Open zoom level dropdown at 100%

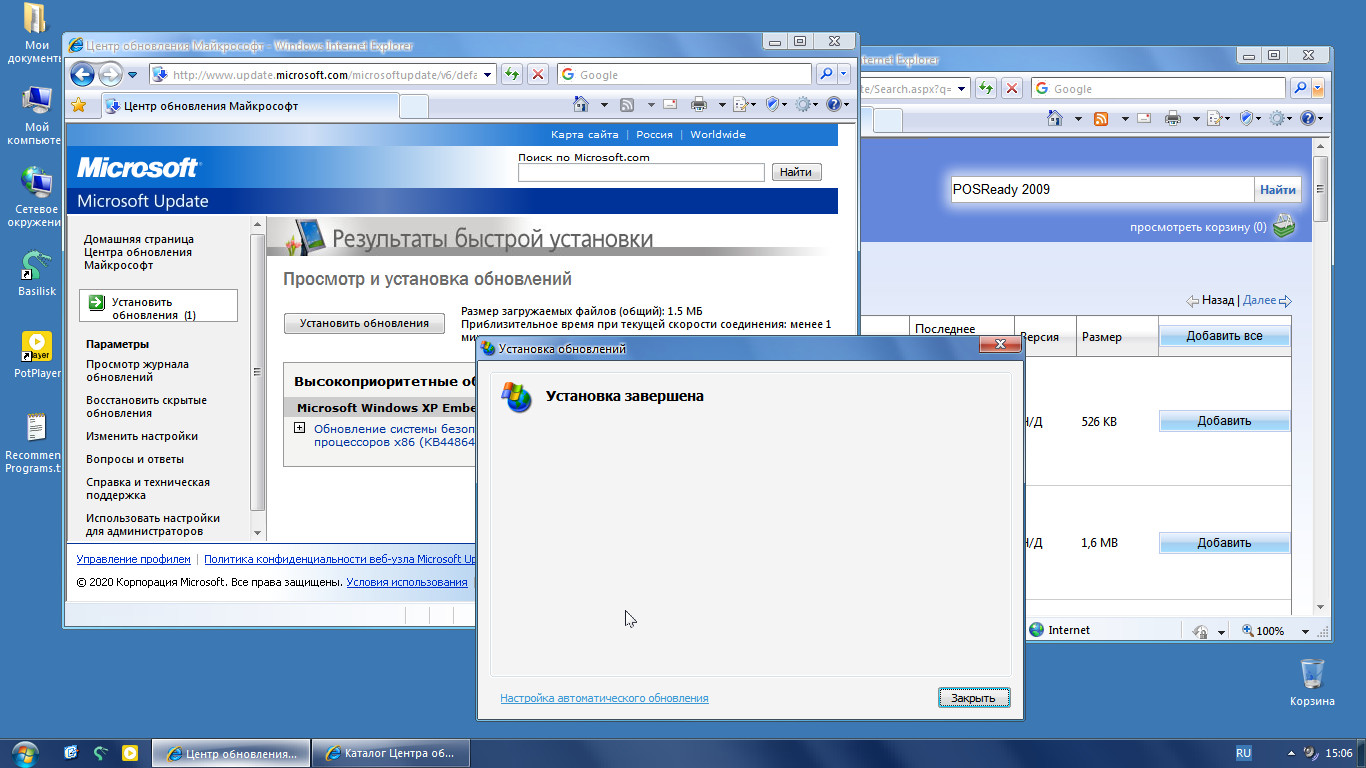[x=1305, y=631]
